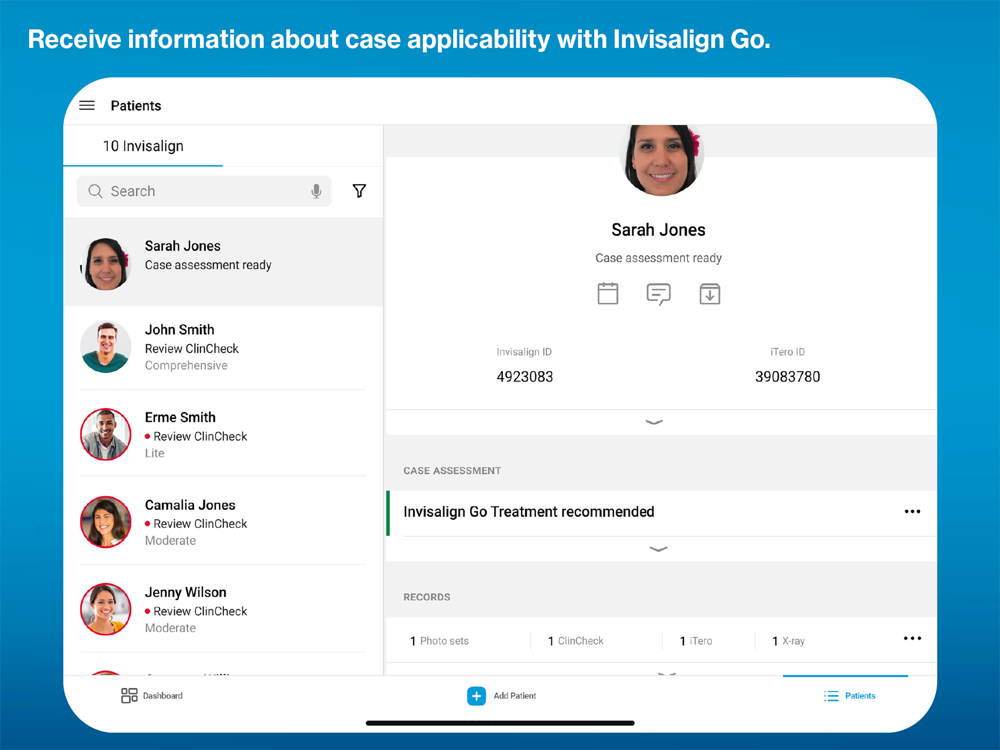Expand patient details chevron below IDs
The height and width of the screenshot is (750, 1000).
[654, 422]
